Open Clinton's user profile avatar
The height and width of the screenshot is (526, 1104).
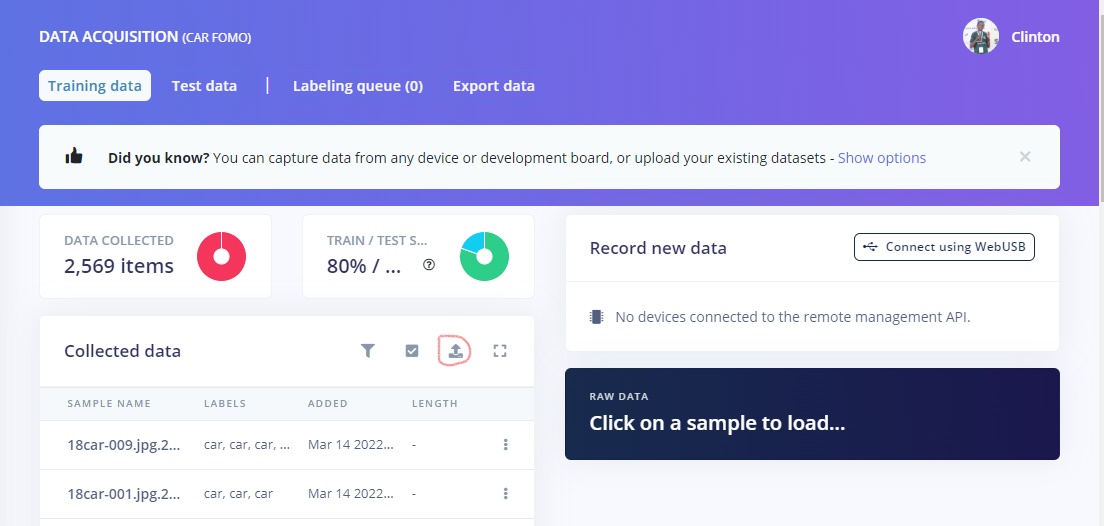(x=981, y=37)
